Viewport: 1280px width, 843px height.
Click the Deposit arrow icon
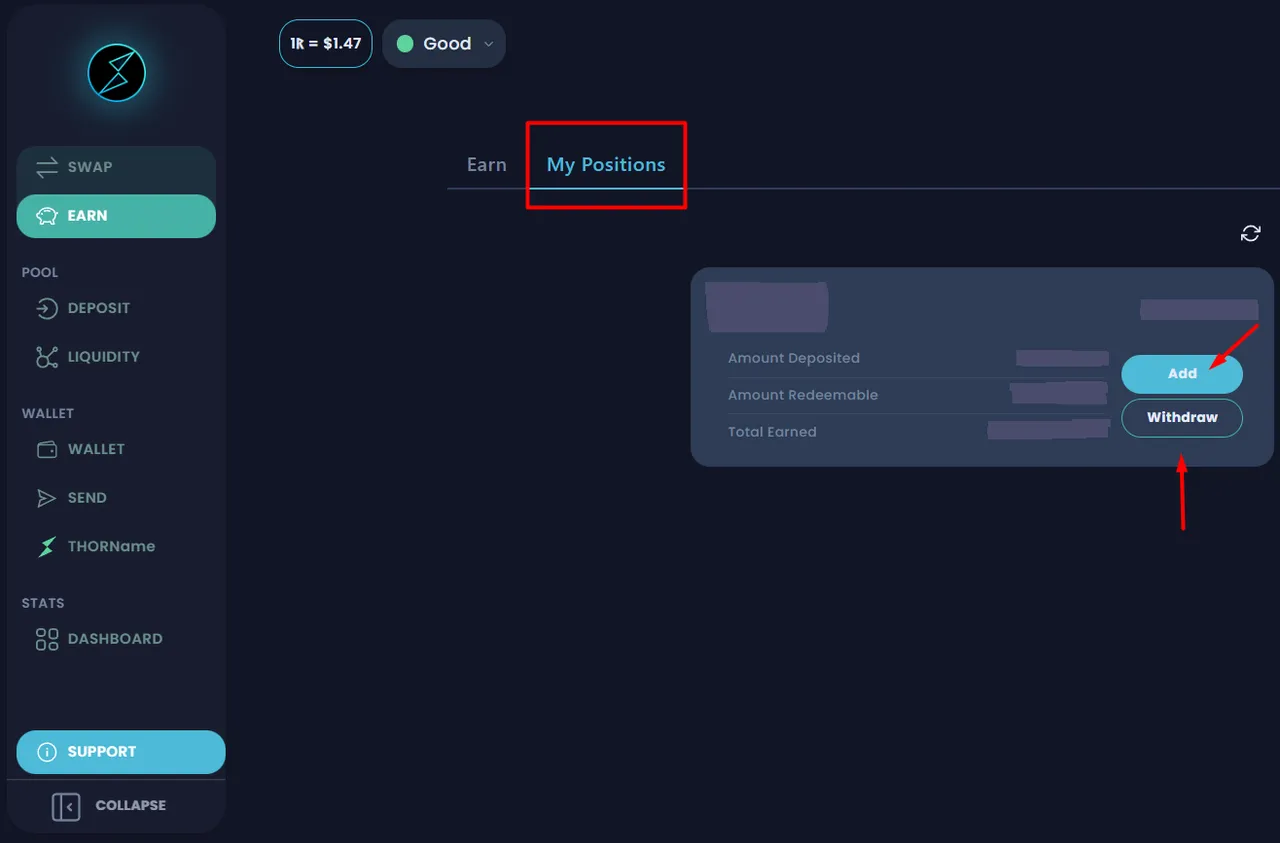(47, 308)
